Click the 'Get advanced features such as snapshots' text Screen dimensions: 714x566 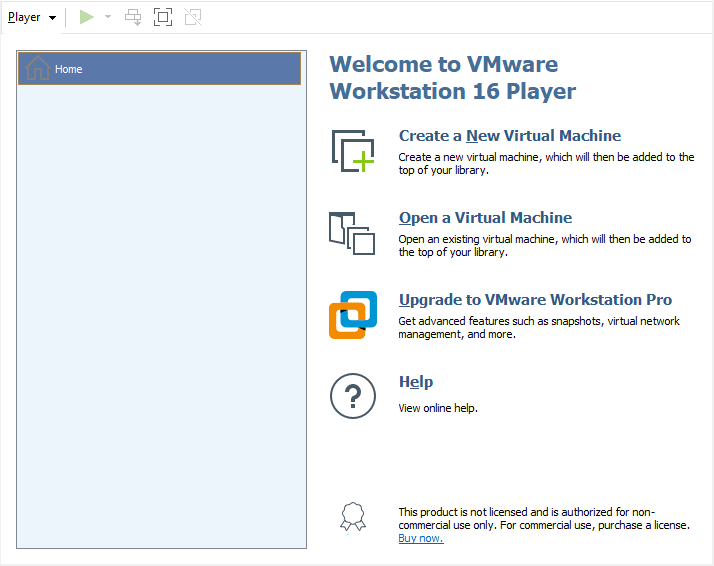pyautogui.click(x=539, y=327)
